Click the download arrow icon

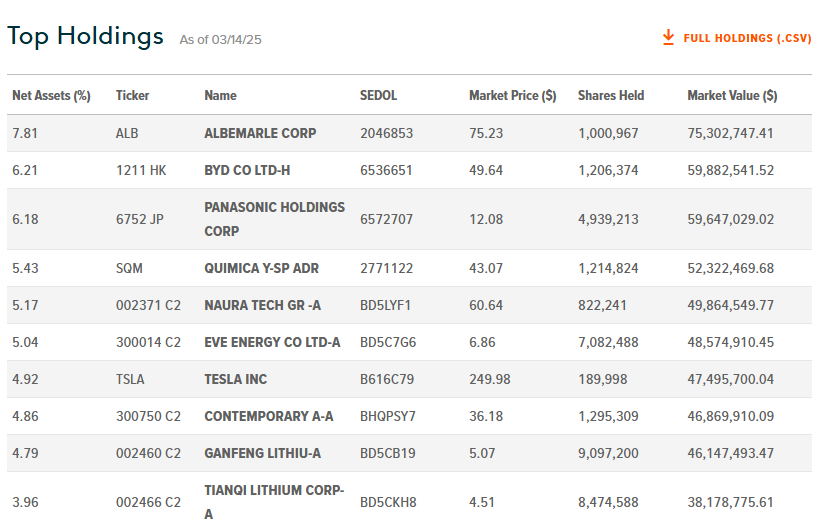click(x=668, y=38)
